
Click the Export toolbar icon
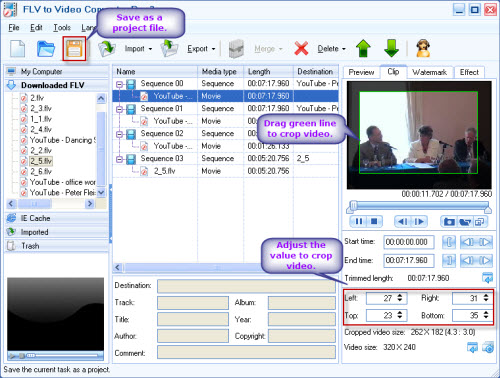click(169, 49)
